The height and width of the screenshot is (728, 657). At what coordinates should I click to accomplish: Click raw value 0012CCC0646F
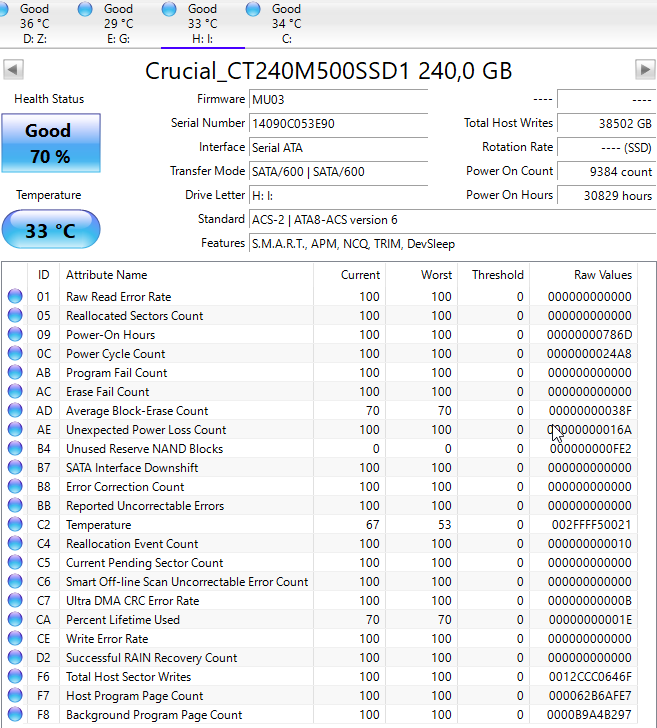590,677
